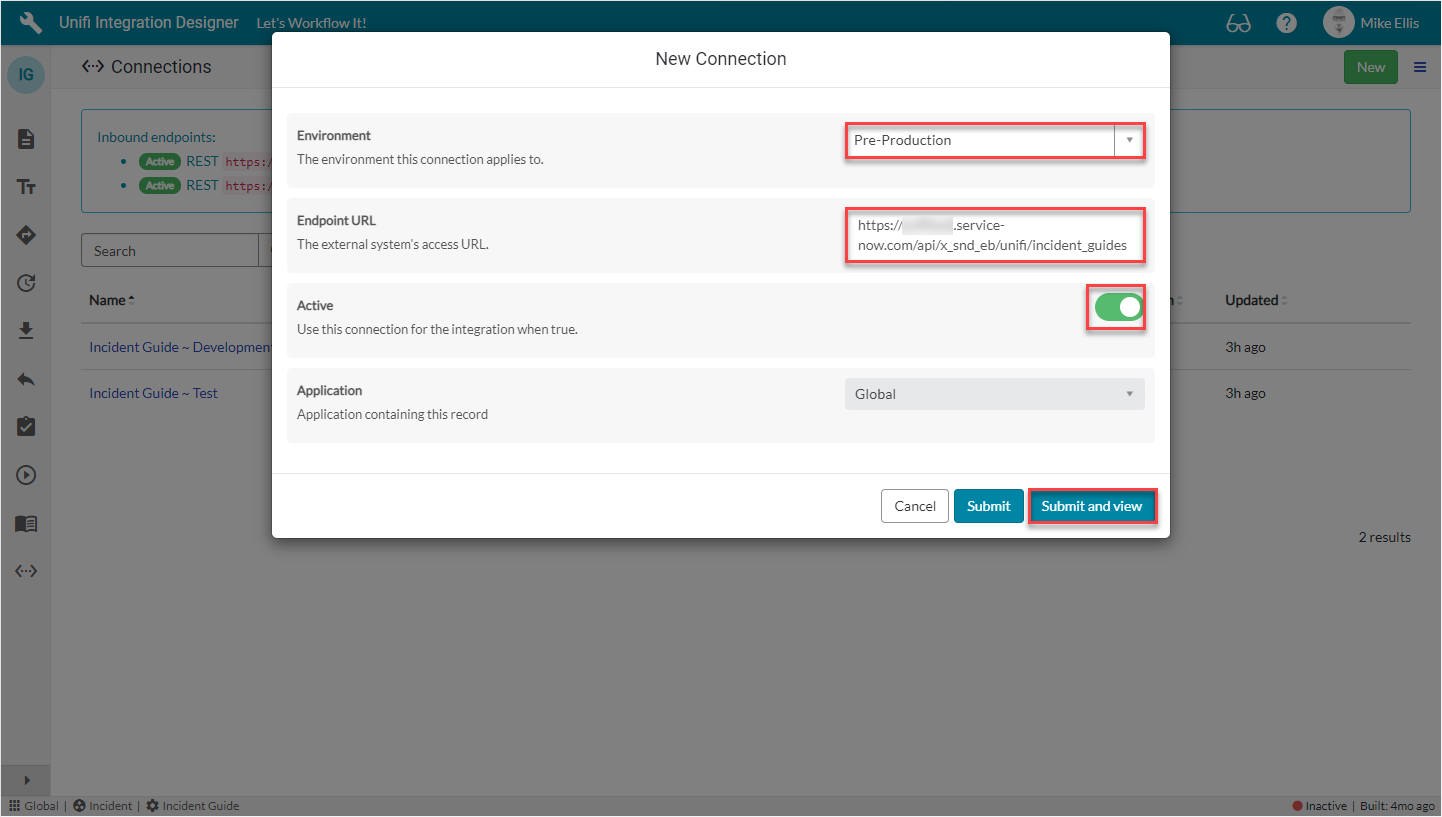Open the Transactions history clock icon

[26, 283]
